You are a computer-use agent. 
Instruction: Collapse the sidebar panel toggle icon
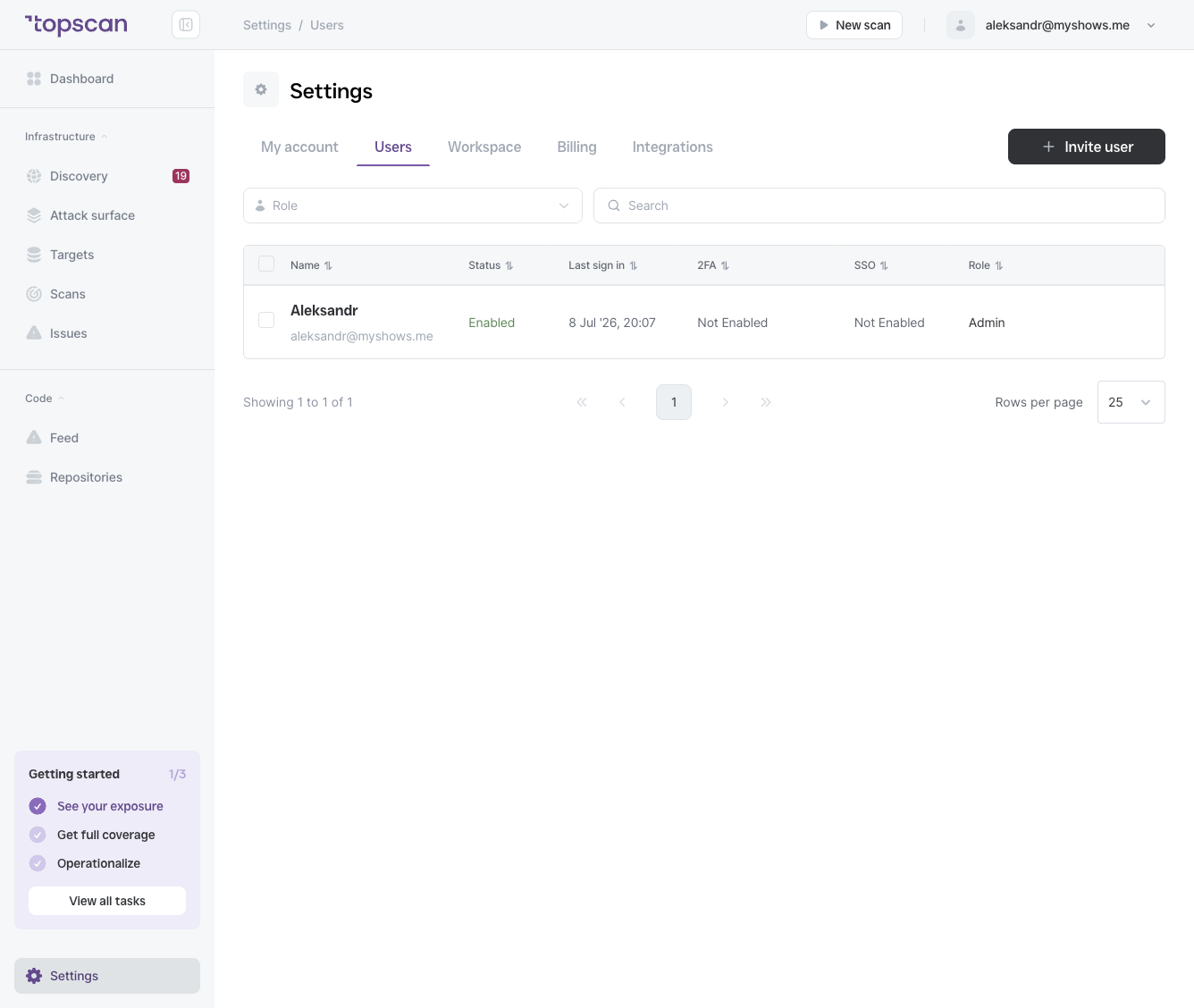click(186, 25)
